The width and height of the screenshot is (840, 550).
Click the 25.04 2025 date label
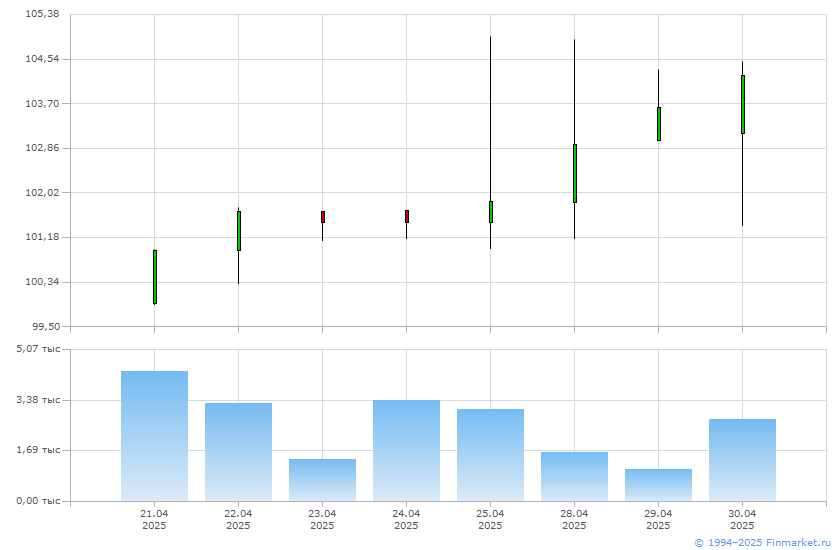coord(491,519)
